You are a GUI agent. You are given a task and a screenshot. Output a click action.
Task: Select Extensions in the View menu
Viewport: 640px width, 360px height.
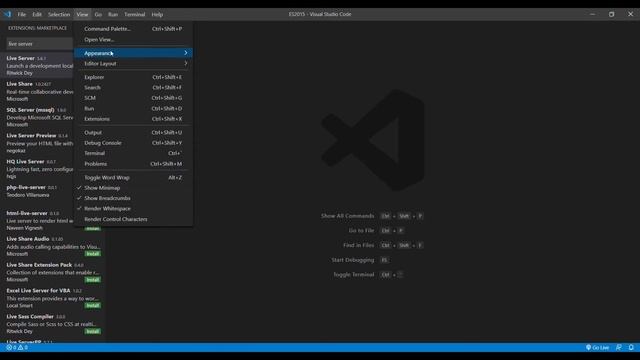coord(133,119)
